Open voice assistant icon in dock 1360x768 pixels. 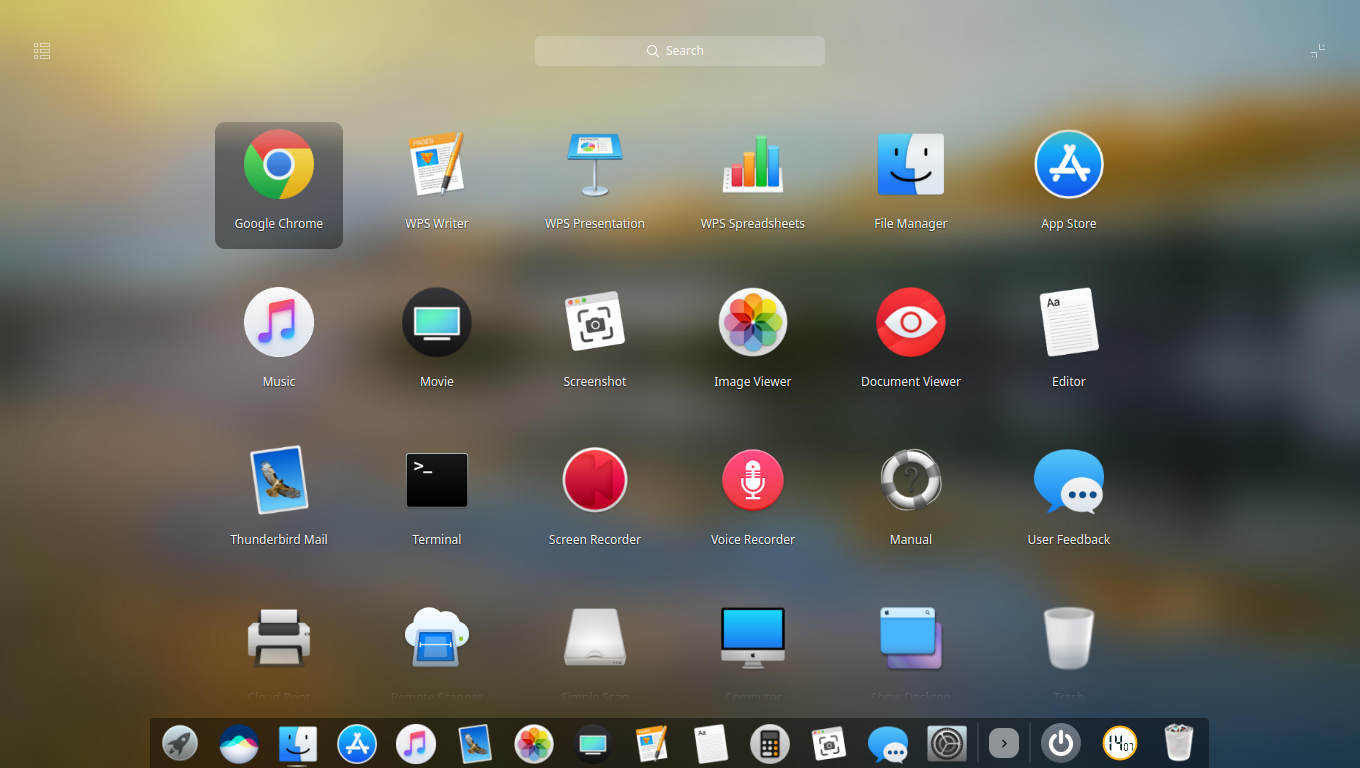click(239, 744)
